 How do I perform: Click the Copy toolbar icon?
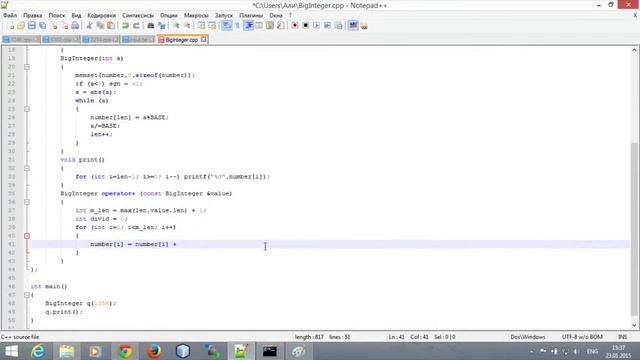[100, 26]
